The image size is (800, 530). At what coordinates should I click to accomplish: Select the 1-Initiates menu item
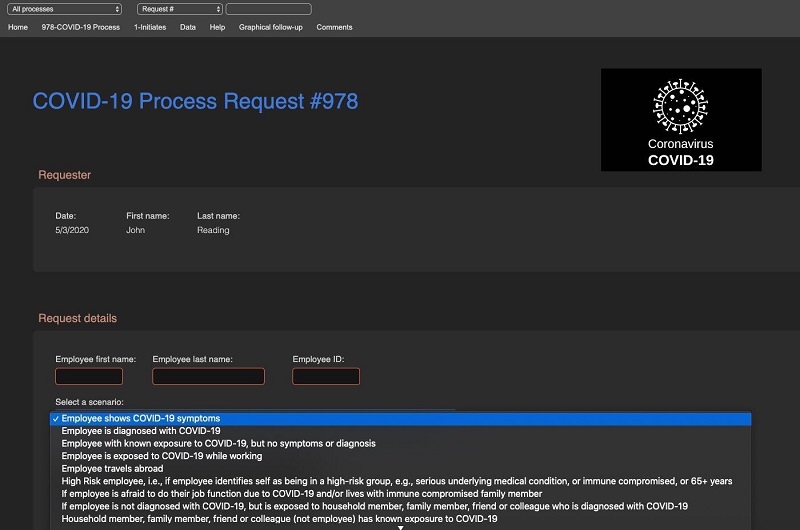pos(150,27)
